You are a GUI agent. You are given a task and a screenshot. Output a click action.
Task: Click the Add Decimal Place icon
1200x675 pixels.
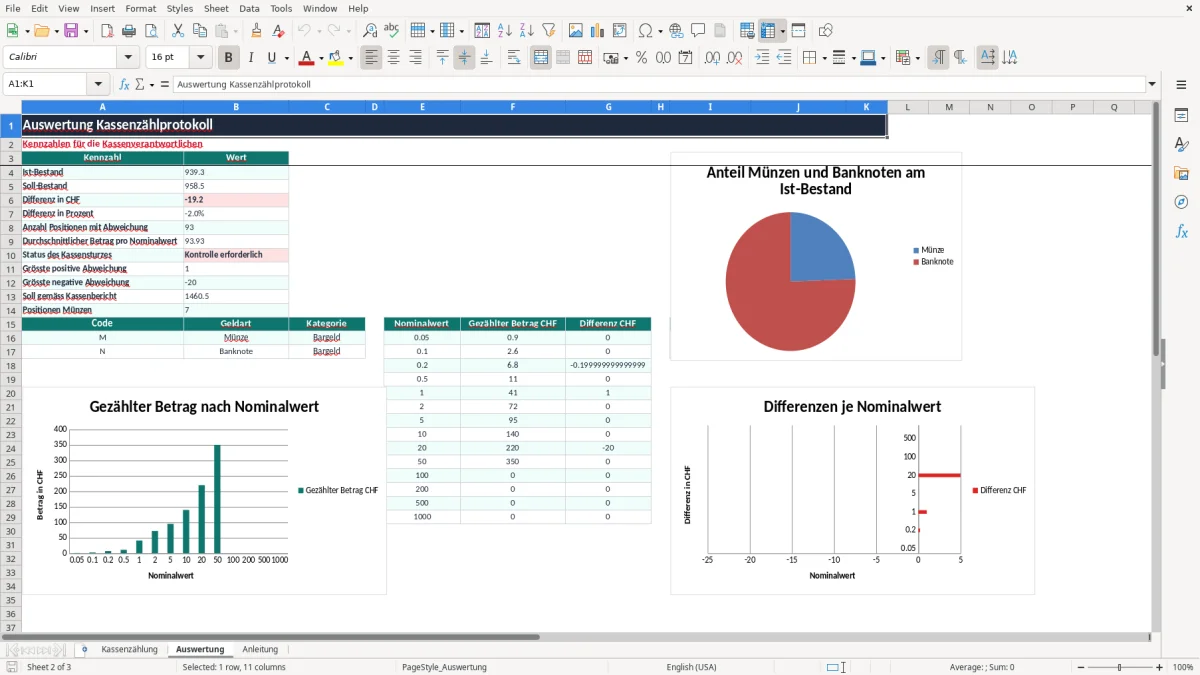click(x=713, y=58)
